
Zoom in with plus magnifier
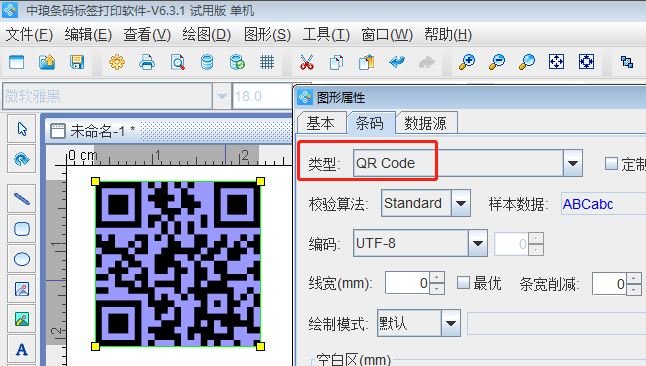click(467, 62)
